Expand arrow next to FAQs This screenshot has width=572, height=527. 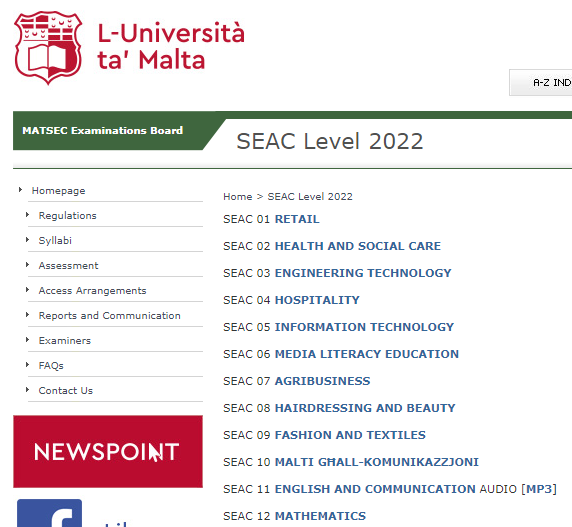click(x=27, y=364)
